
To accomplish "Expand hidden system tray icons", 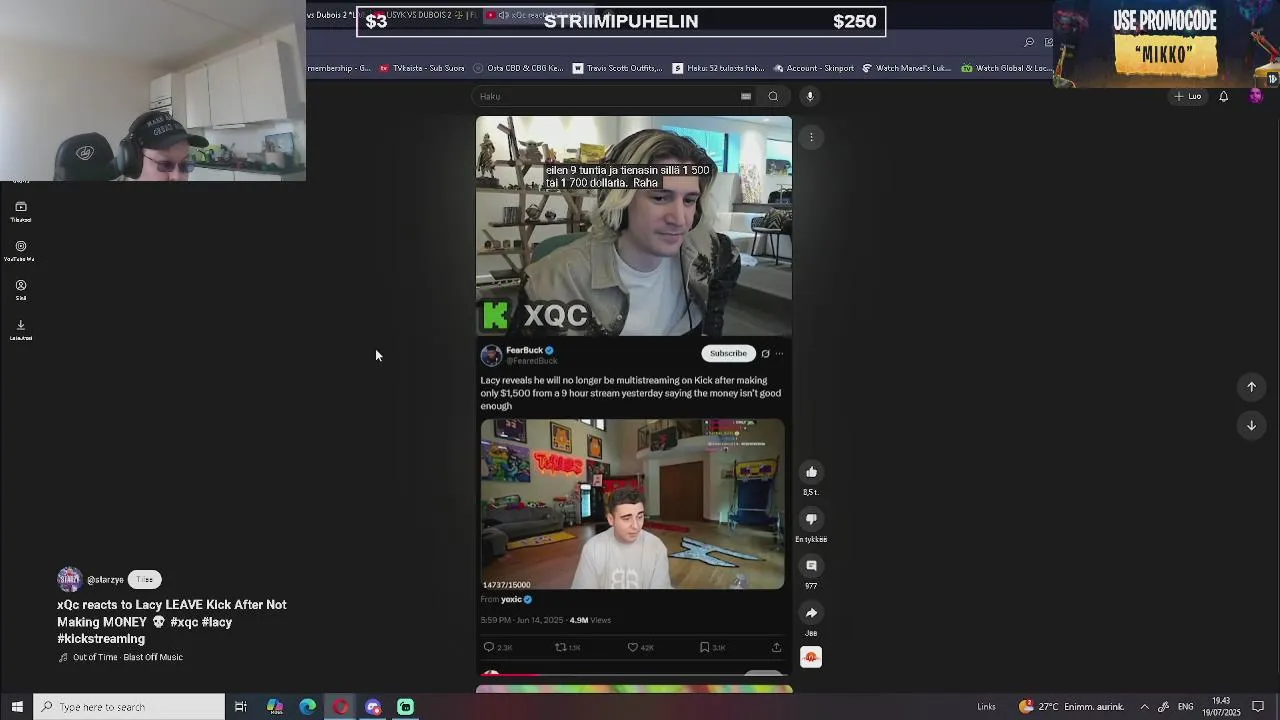I will point(1144,707).
